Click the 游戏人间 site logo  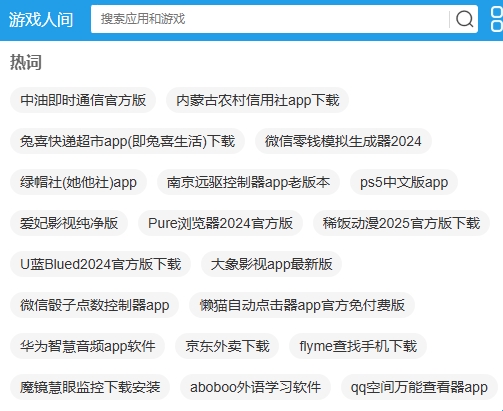[41, 19]
